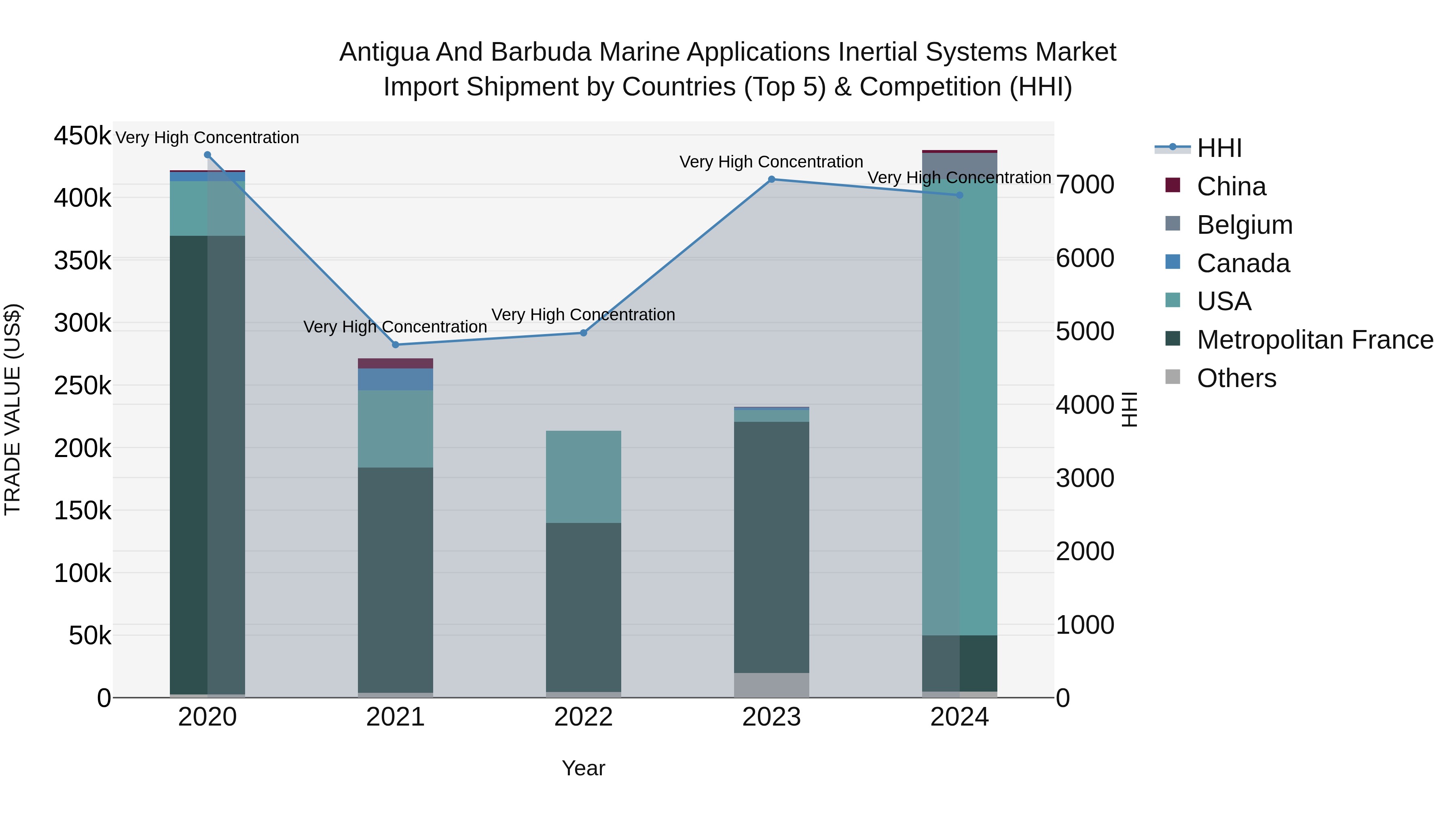Click the Very High Concentration label for 2023
This screenshot has height=819, width=1456.
point(772,162)
